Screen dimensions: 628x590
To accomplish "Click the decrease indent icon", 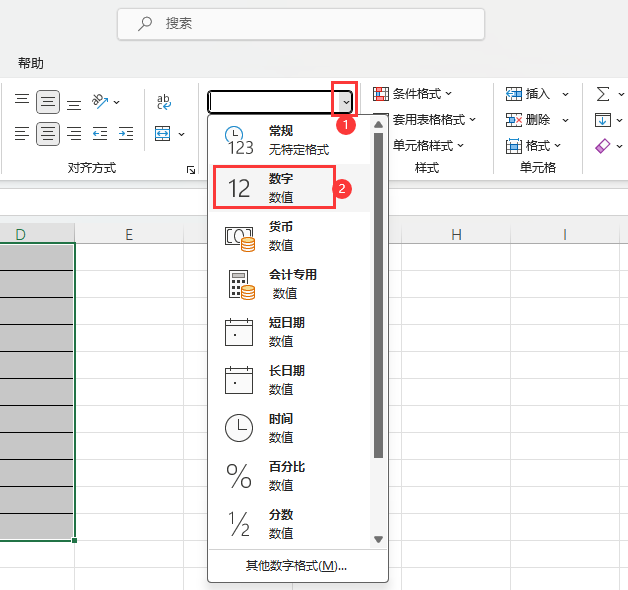I will (100, 133).
